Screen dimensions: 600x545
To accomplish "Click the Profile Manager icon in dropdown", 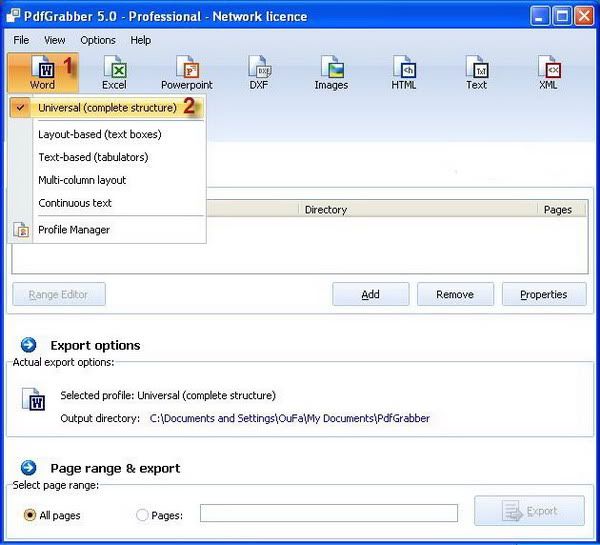I will (21, 230).
